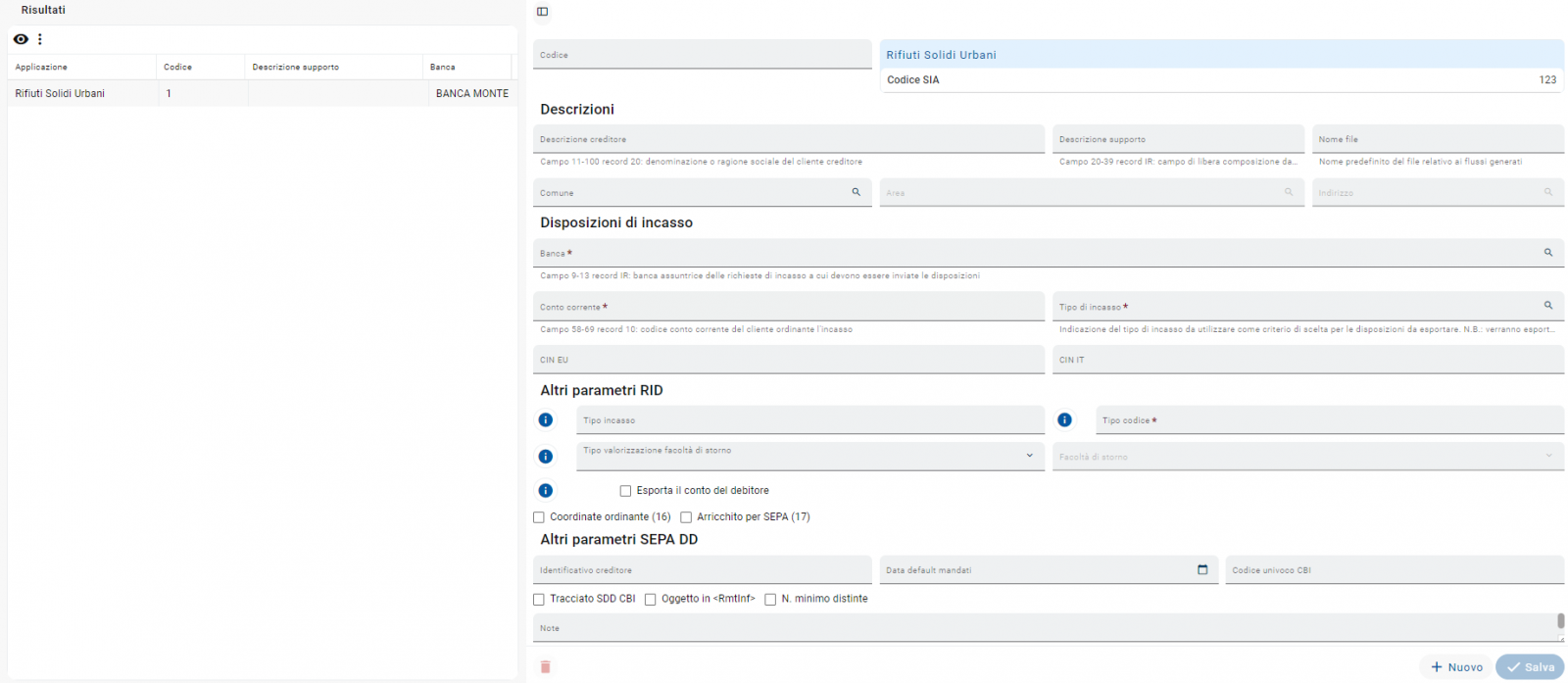Image resolution: width=1568 pixels, height=683 pixels.
Task: Check Coordinate ordinante (16) option
Action: [x=539, y=517]
